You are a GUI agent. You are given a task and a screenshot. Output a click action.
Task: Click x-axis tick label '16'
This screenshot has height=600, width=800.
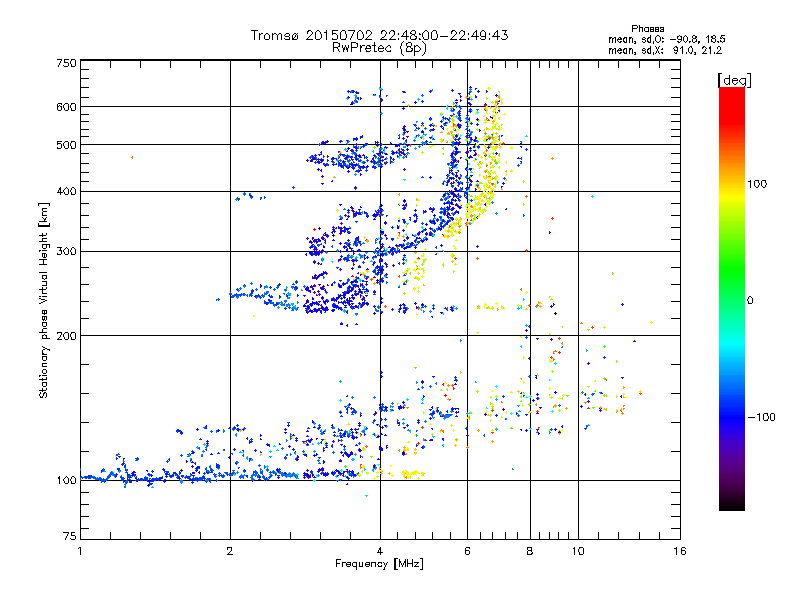(680, 551)
